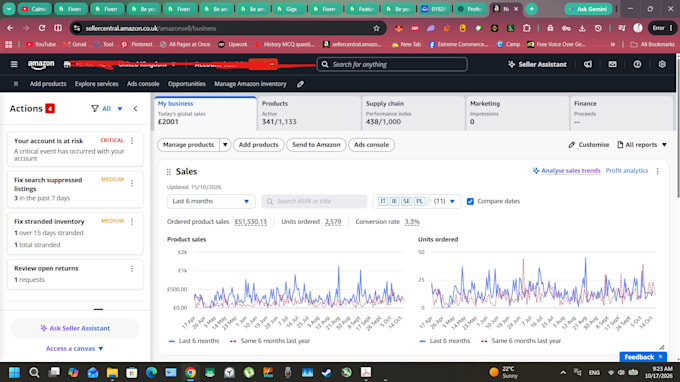Screen dimensions: 680x382
Task: Open the help question mark icon
Action: pos(637,64)
